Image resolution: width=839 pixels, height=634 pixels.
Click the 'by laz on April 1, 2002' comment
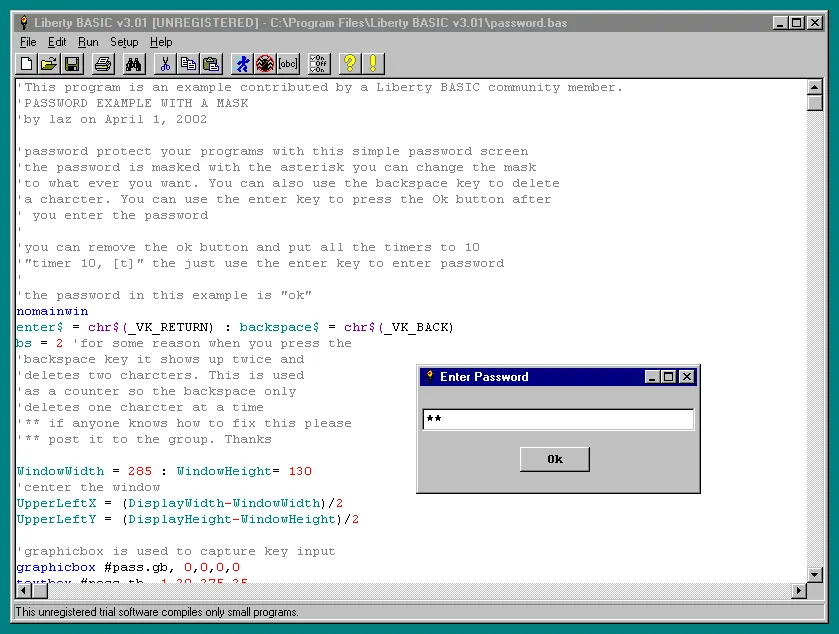[112, 119]
